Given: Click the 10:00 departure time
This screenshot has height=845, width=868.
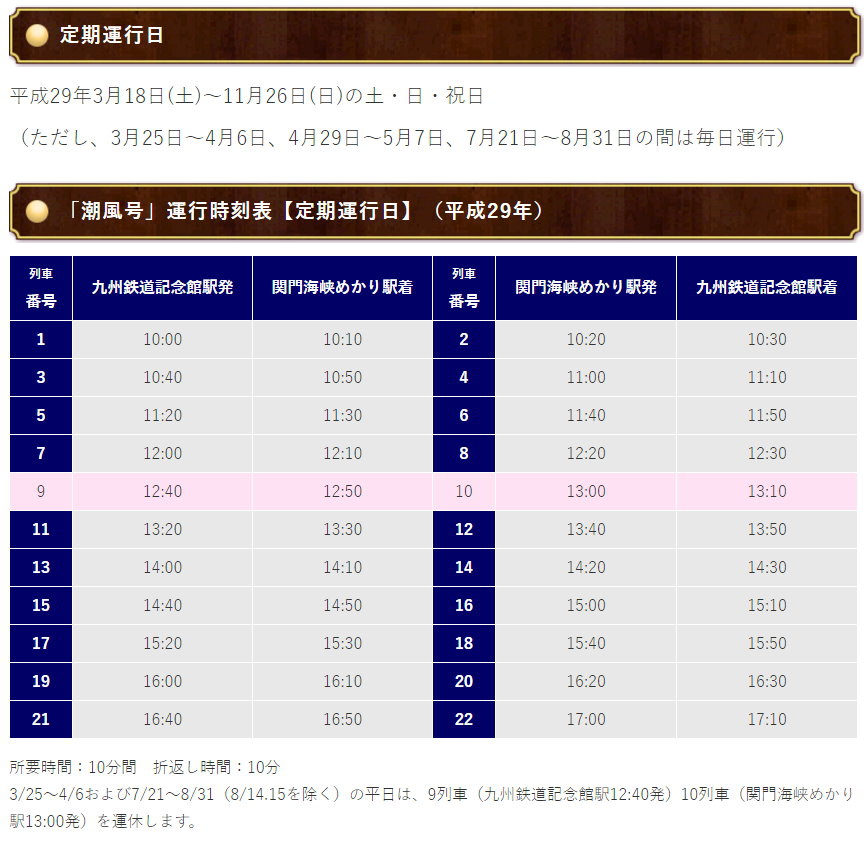Looking at the screenshot, I should click(x=162, y=339).
